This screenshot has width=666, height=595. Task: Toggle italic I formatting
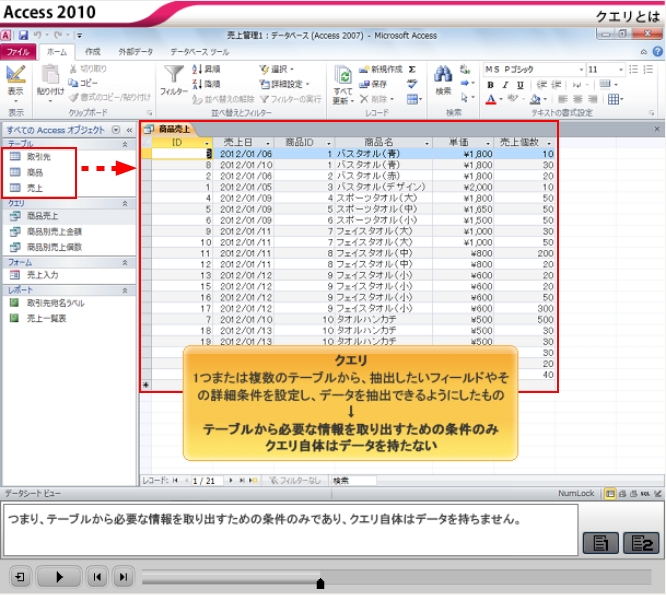pos(505,85)
